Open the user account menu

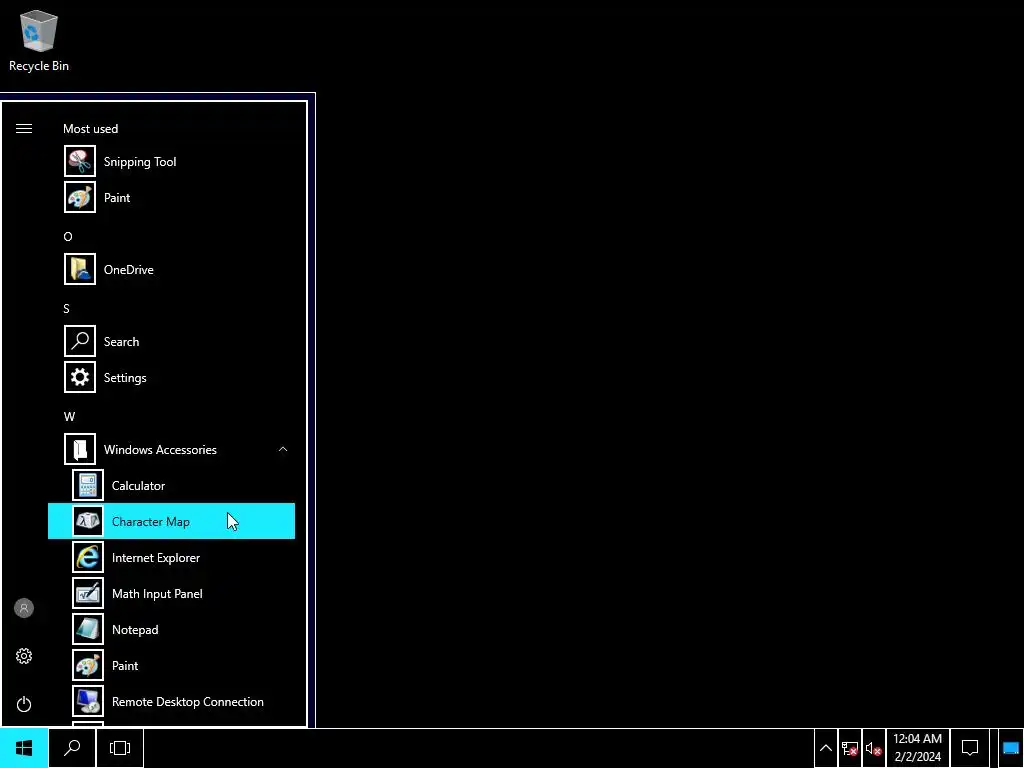[x=24, y=608]
